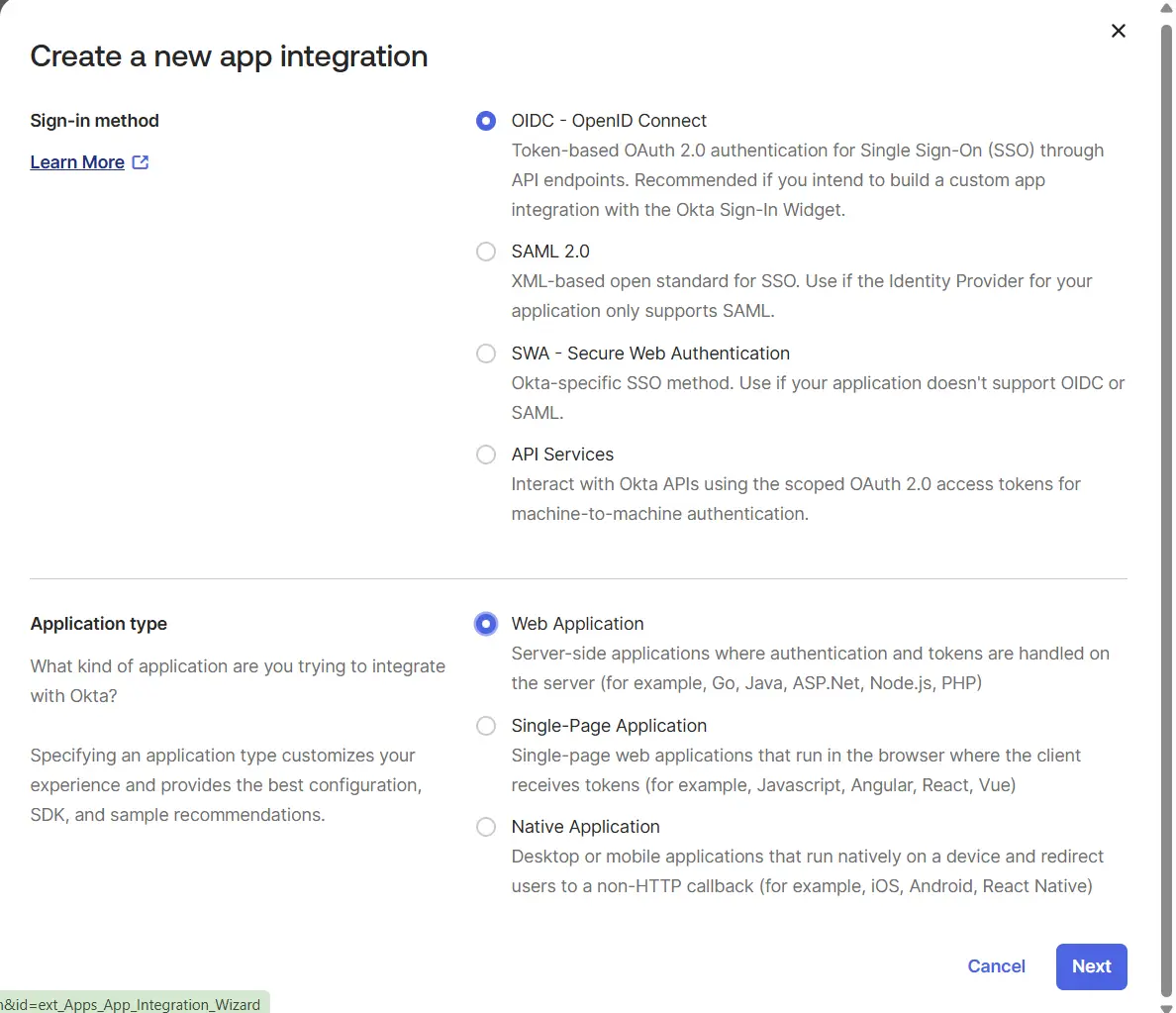This screenshot has width=1176, height=1013.
Task: Click the scrollbar up arrow
Action: 1165,7
